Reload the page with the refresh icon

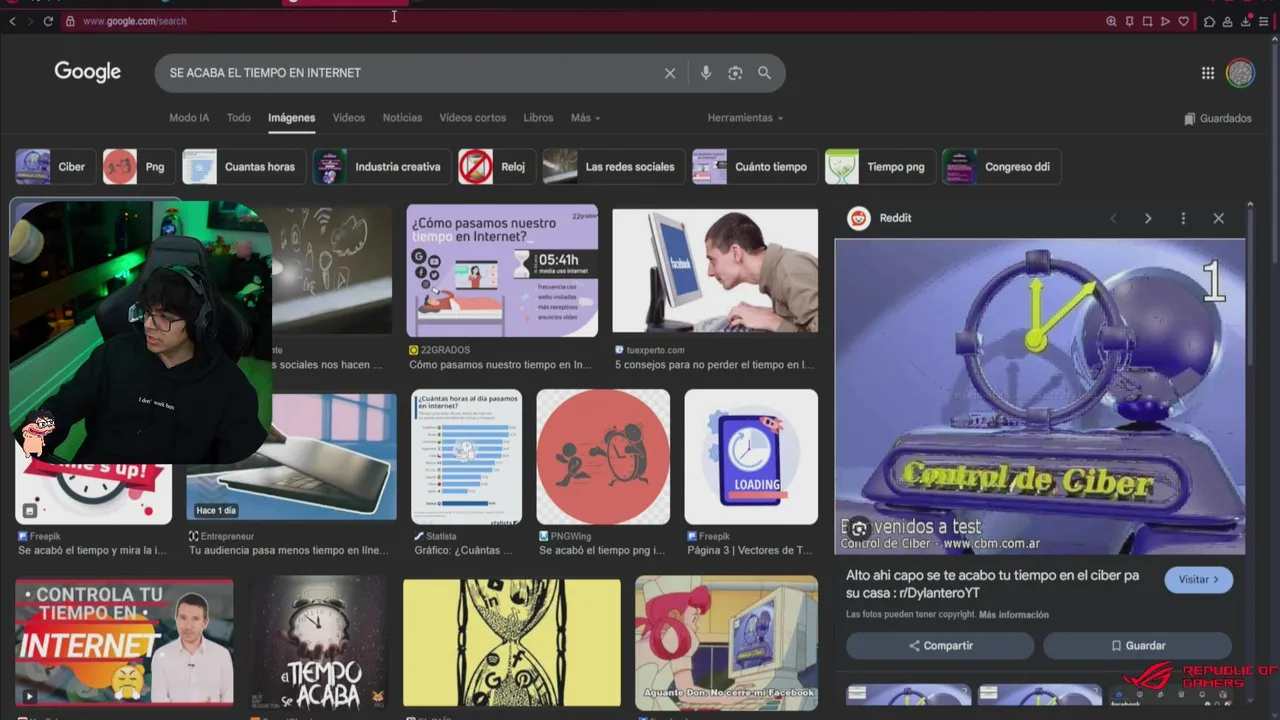tap(48, 21)
